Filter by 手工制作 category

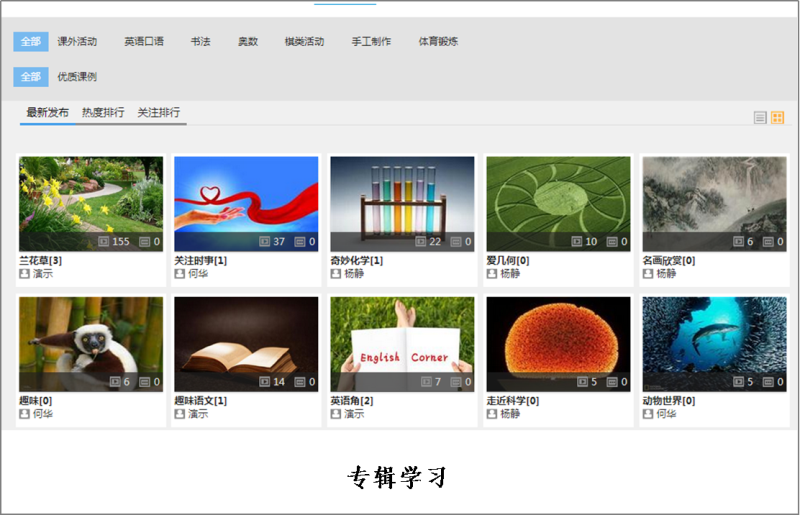pyautogui.click(x=371, y=41)
